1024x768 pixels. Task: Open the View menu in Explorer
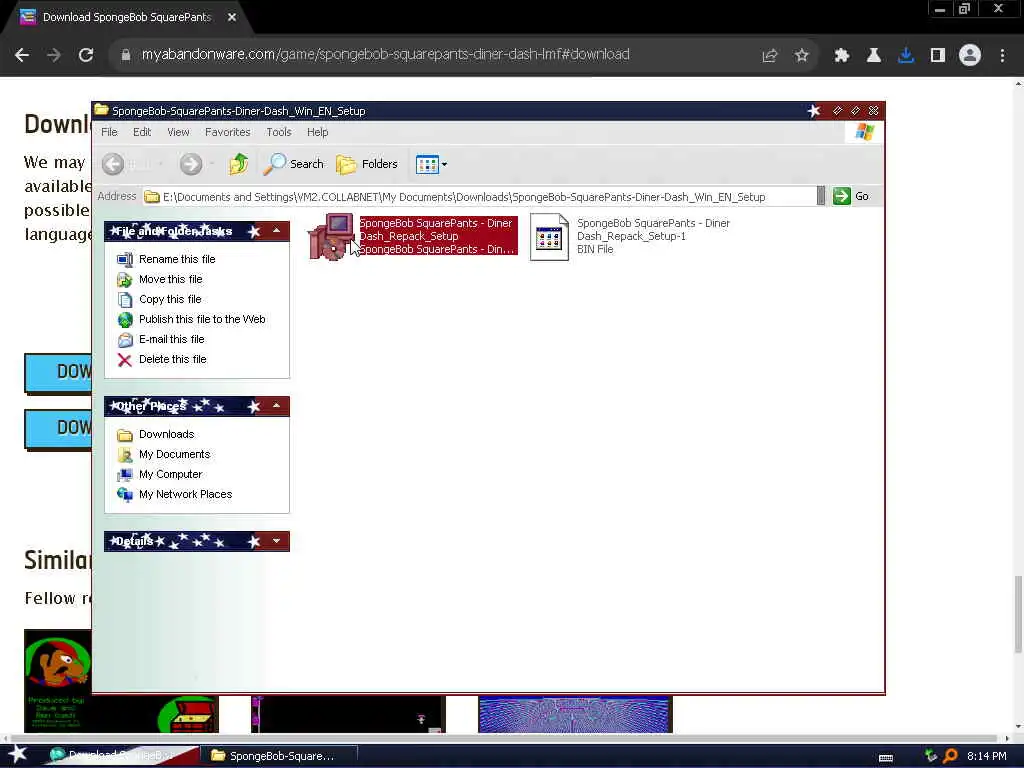click(x=178, y=132)
